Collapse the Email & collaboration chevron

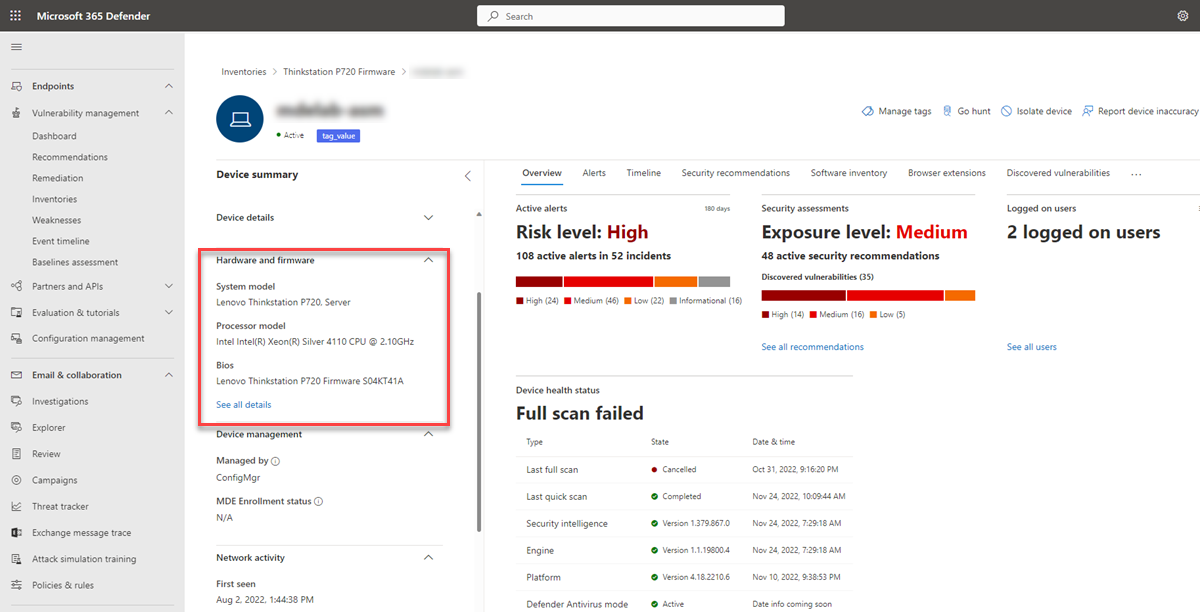tap(169, 375)
